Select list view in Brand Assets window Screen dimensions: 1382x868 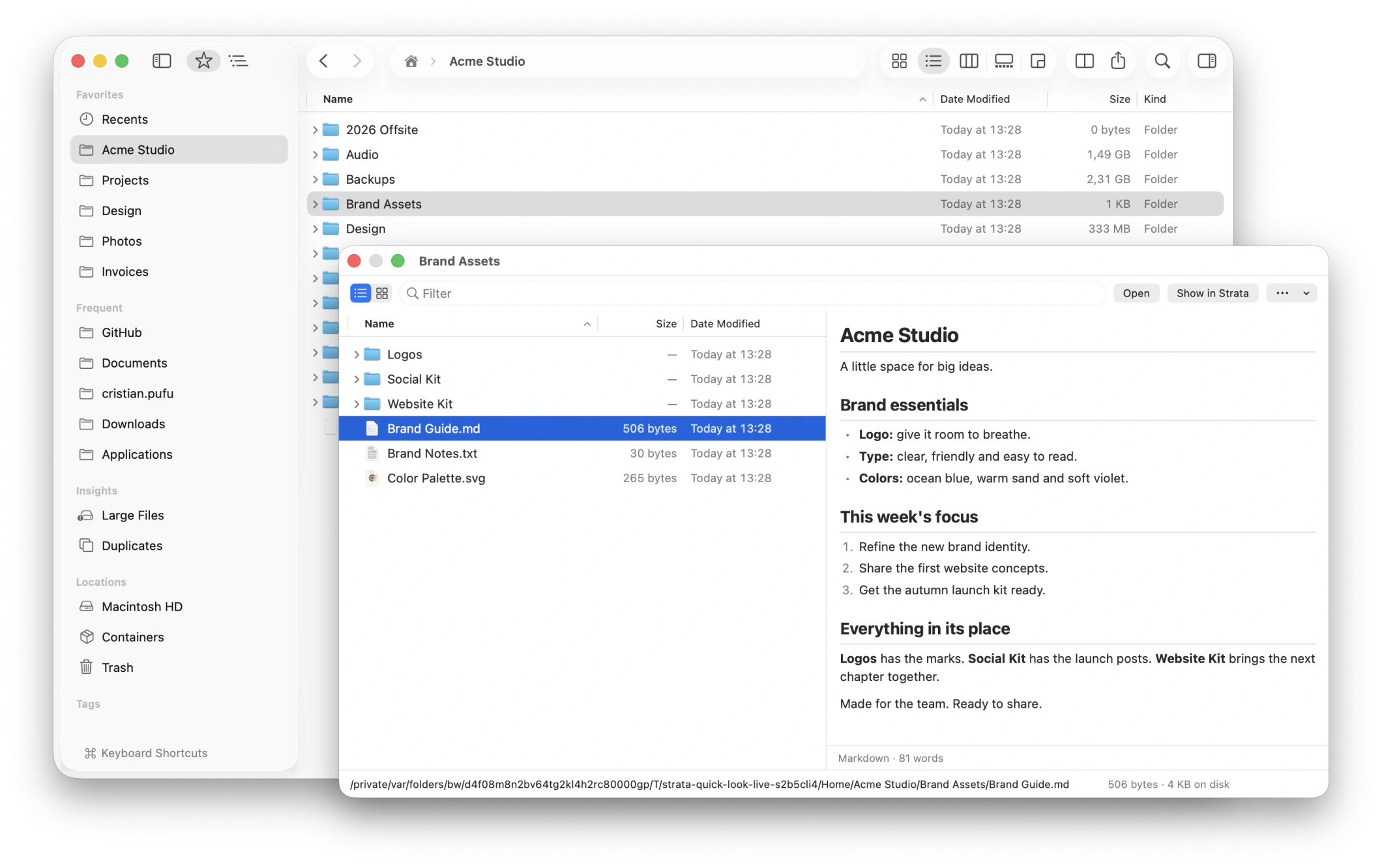360,293
